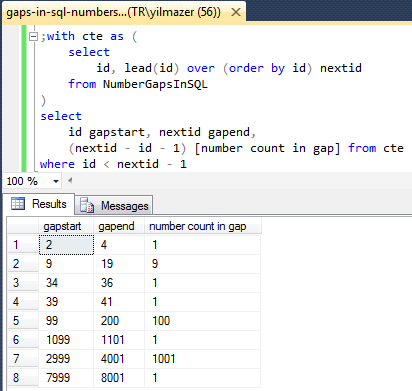Click gapstart cell with value 34
412x391 pixels.
(x=66, y=283)
